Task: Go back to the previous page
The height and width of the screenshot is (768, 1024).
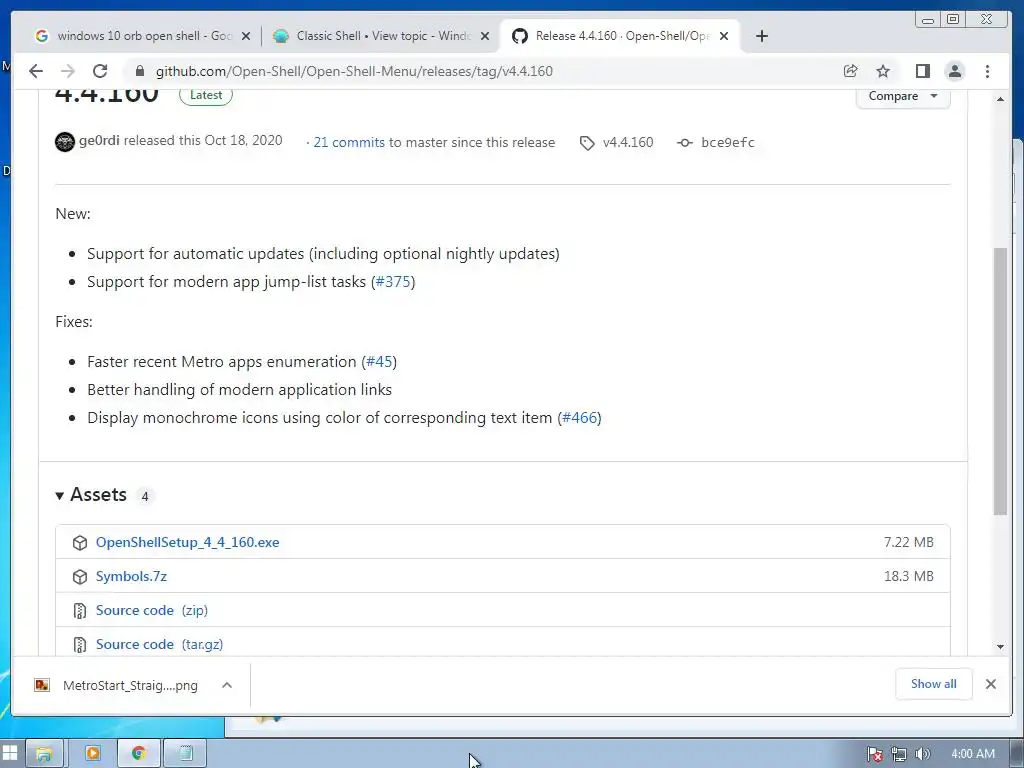Action: coord(36,71)
